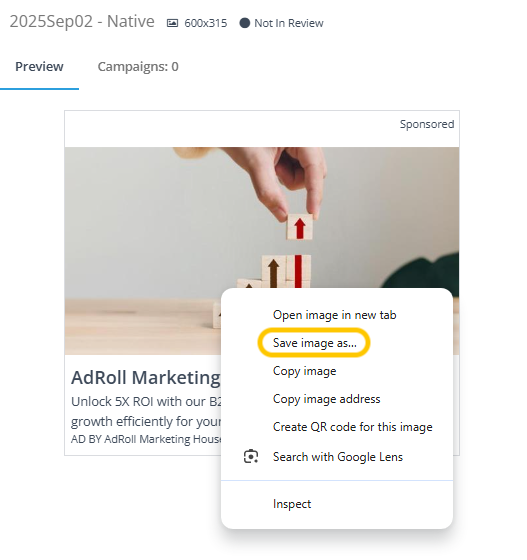Click the Google Lens icon in context menu

pyautogui.click(x=251, y=456)
